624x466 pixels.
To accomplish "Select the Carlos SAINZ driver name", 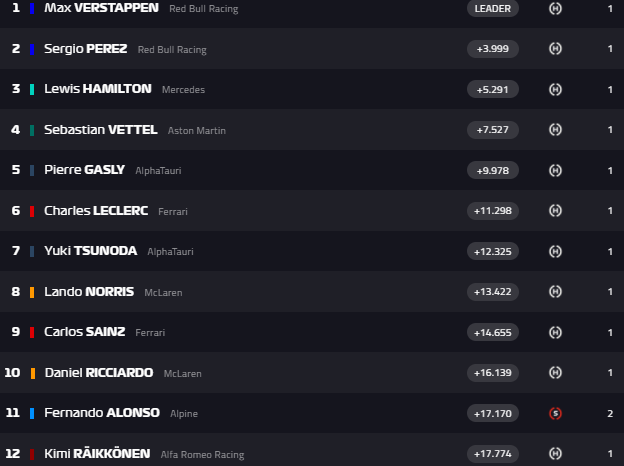I will pyautogui.click(x=84, y=331).
